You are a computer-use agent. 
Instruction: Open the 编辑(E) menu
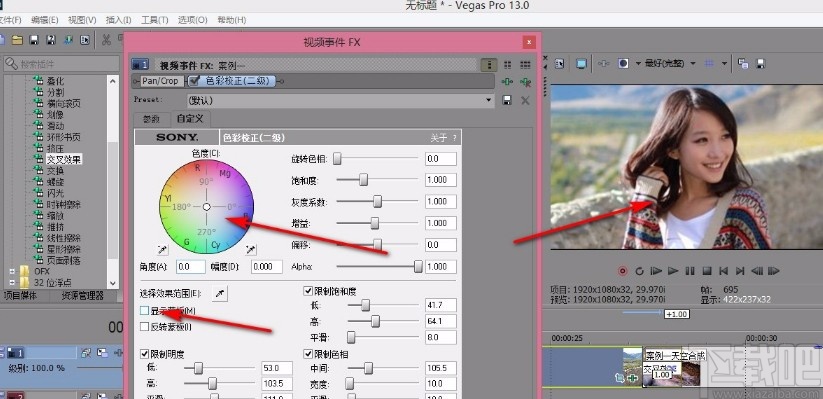[x=44, y=20]
